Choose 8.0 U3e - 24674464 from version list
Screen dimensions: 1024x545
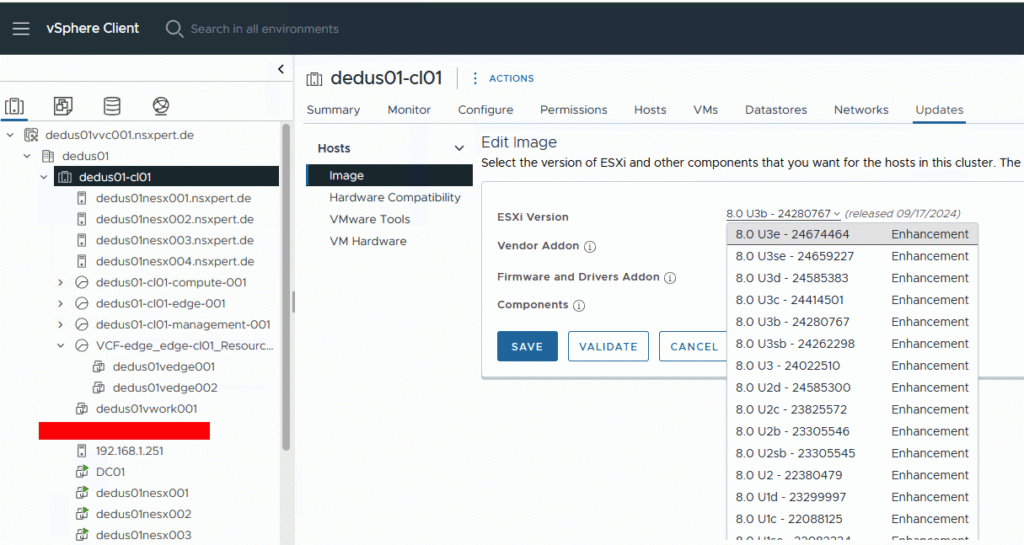click(792, 234)
